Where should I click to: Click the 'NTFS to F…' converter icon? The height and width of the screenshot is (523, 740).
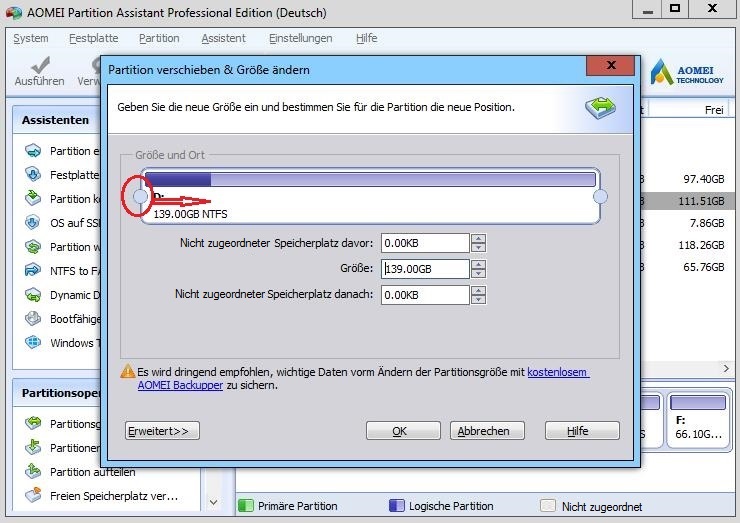click(x=33, y=270)
